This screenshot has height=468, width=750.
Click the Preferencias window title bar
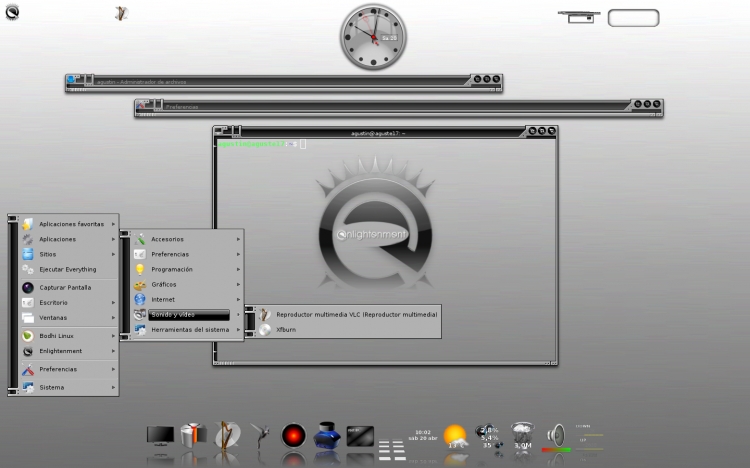coord(397,106)
